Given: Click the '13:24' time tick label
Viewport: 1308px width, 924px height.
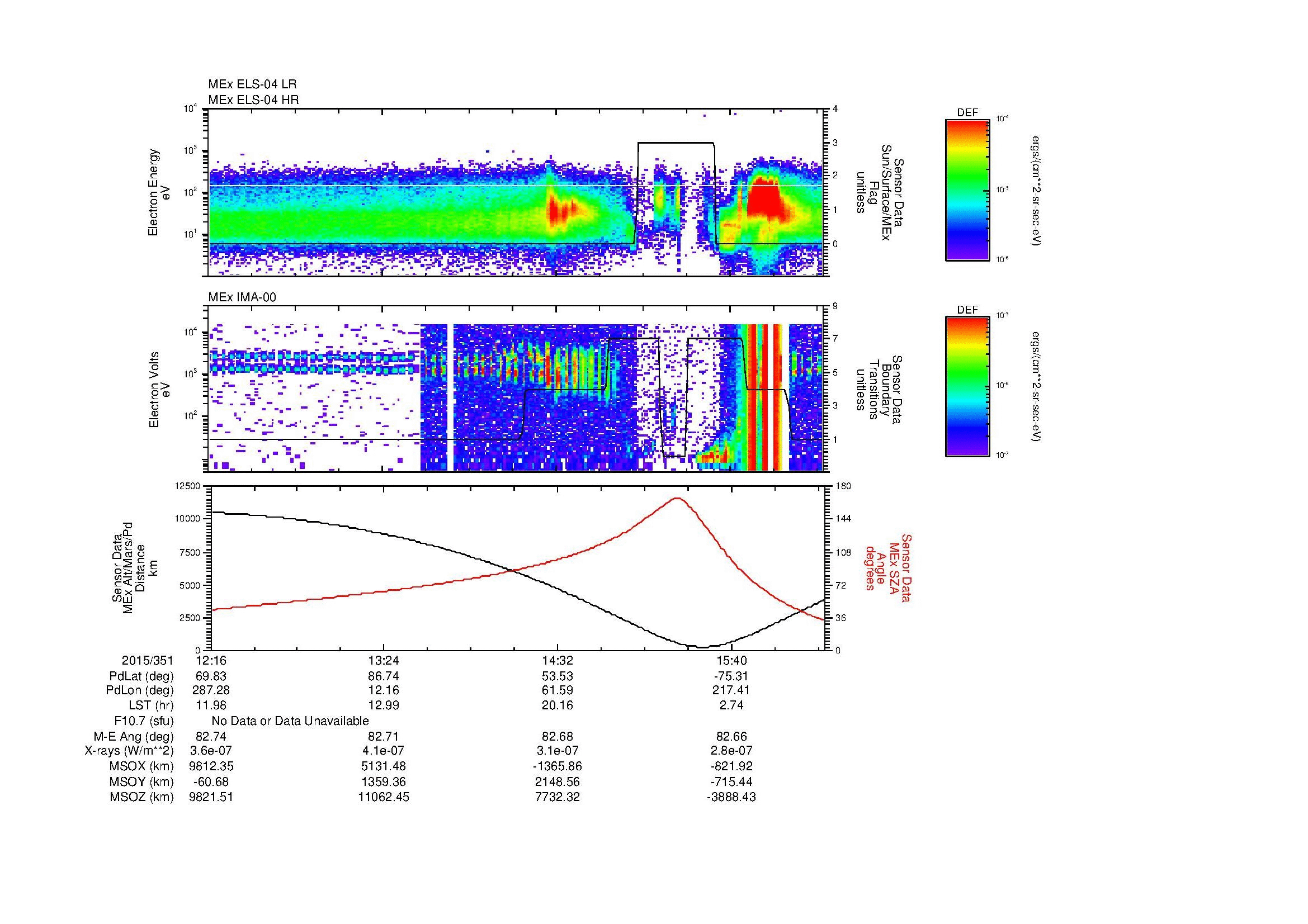Looking at the screenshot, I should pyautogui.click(x=384, y=660).
